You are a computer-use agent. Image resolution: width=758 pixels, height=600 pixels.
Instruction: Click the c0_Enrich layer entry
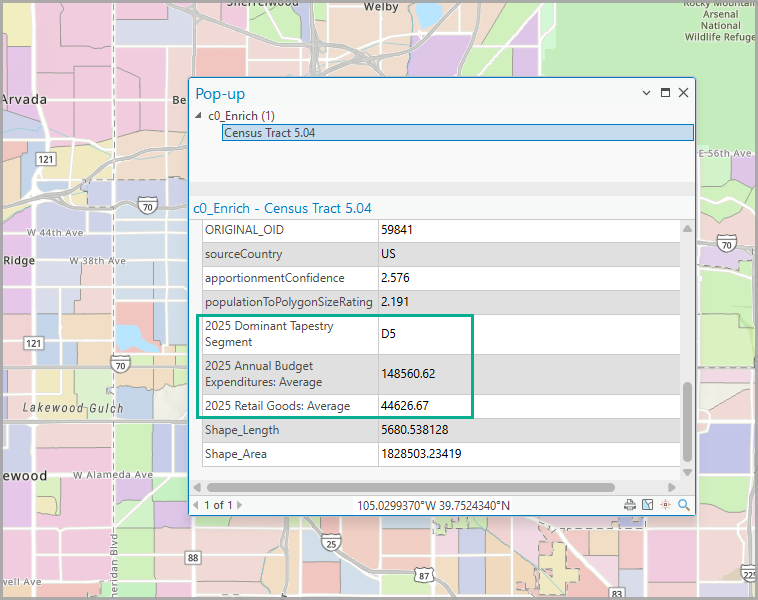[x=241, y=116]
